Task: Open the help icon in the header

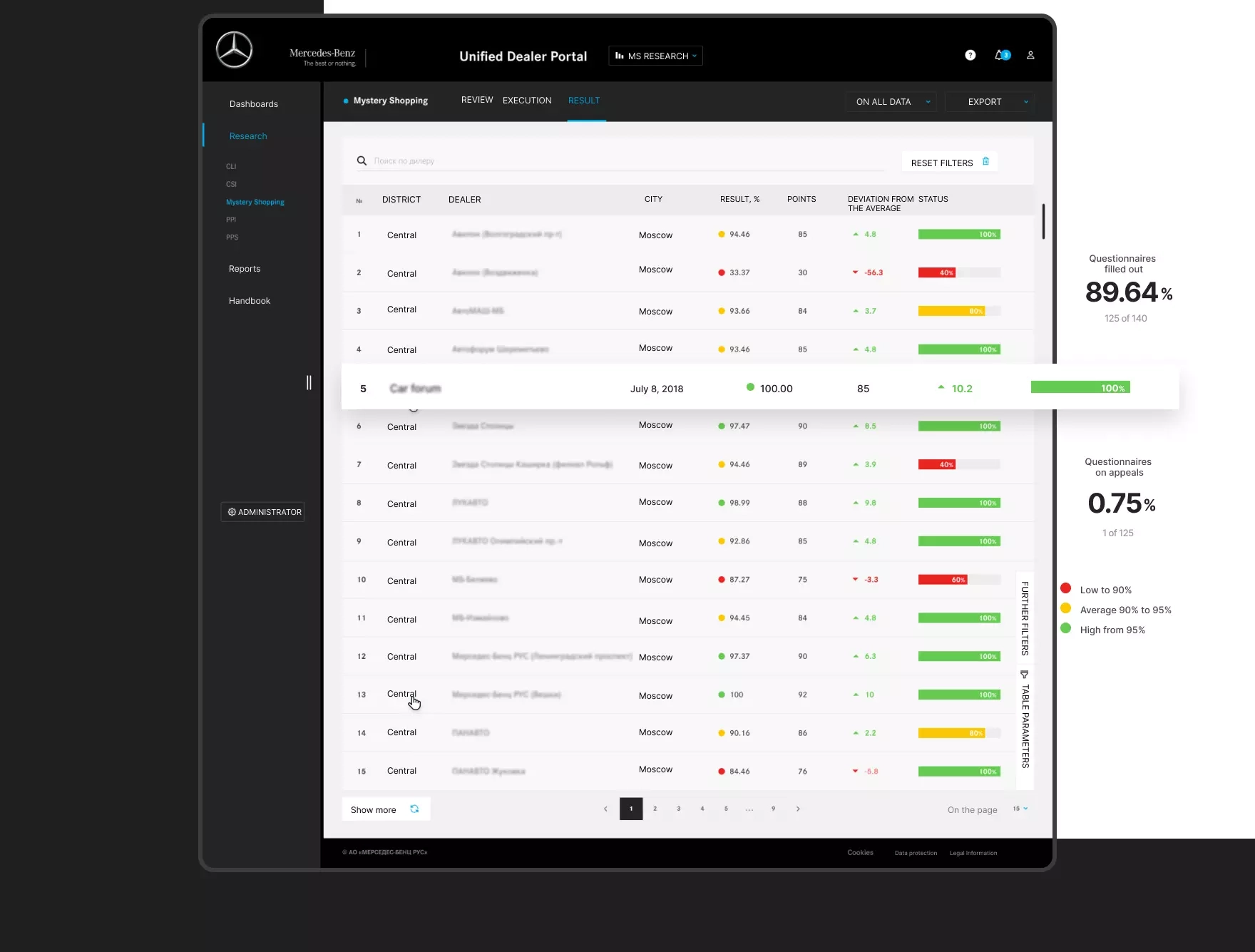Action: pos(970,55)
